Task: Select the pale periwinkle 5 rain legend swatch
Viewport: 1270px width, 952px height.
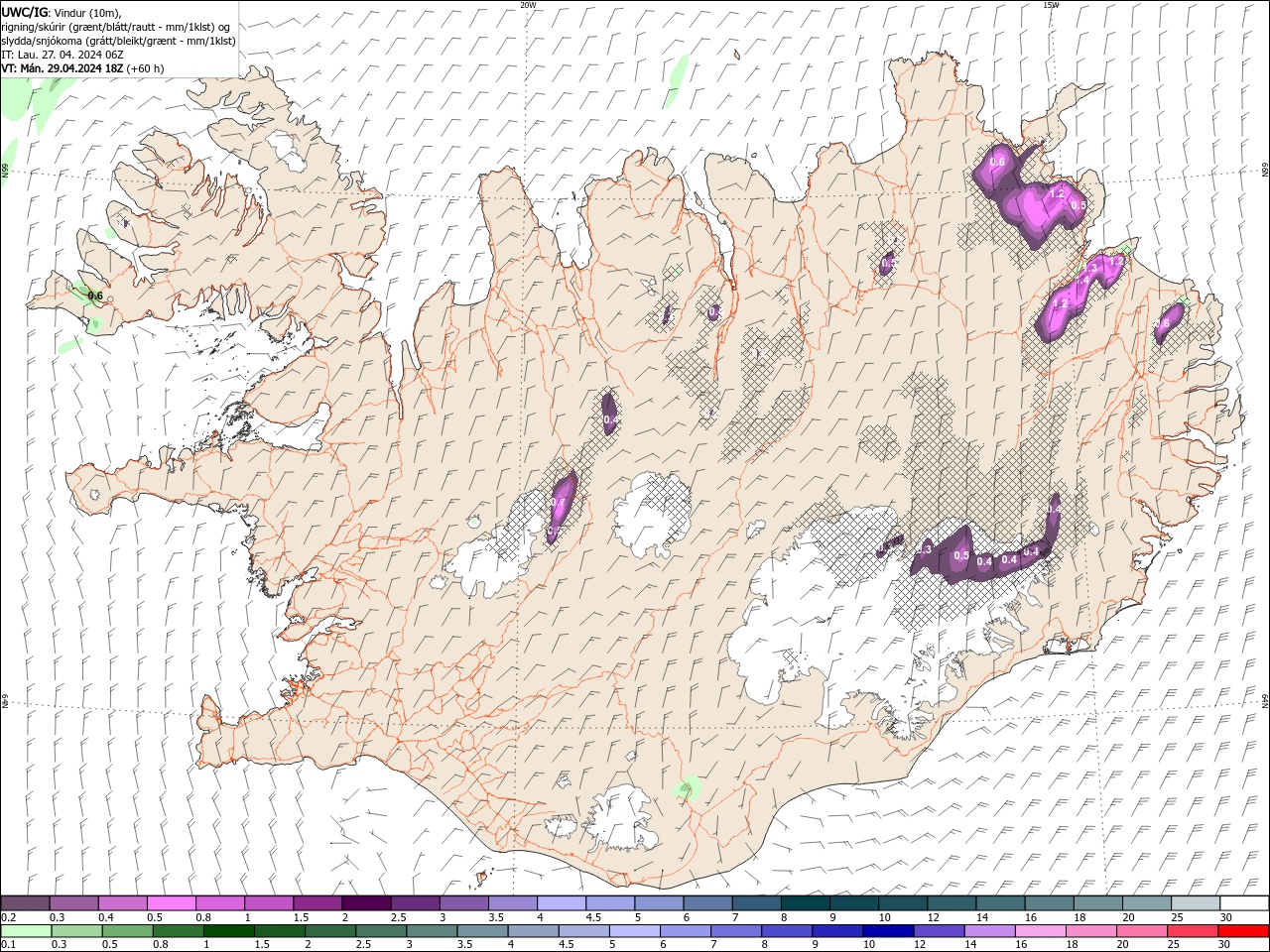Action: 634,931
